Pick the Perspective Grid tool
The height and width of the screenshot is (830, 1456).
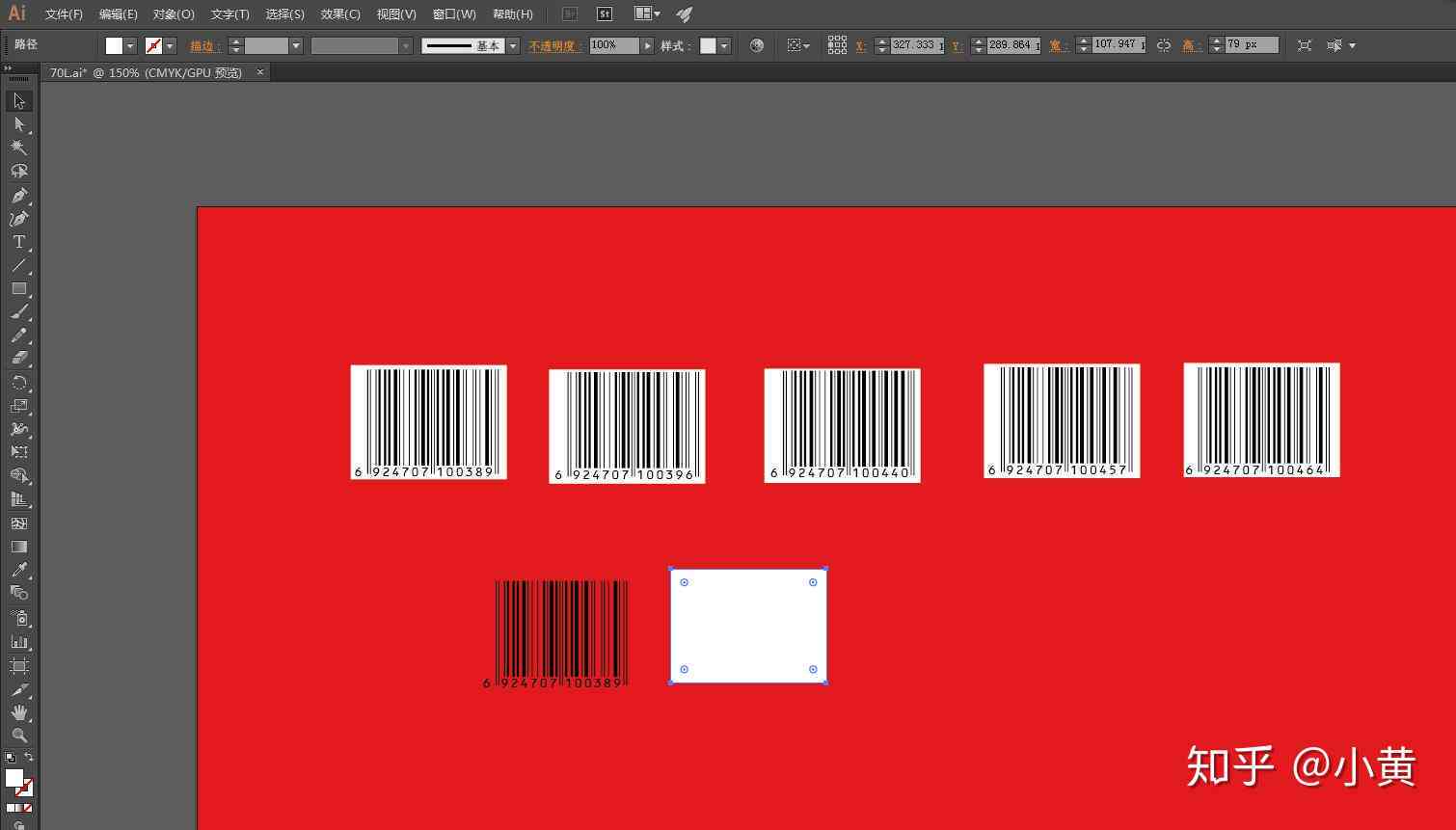click(x=18, y=499)
